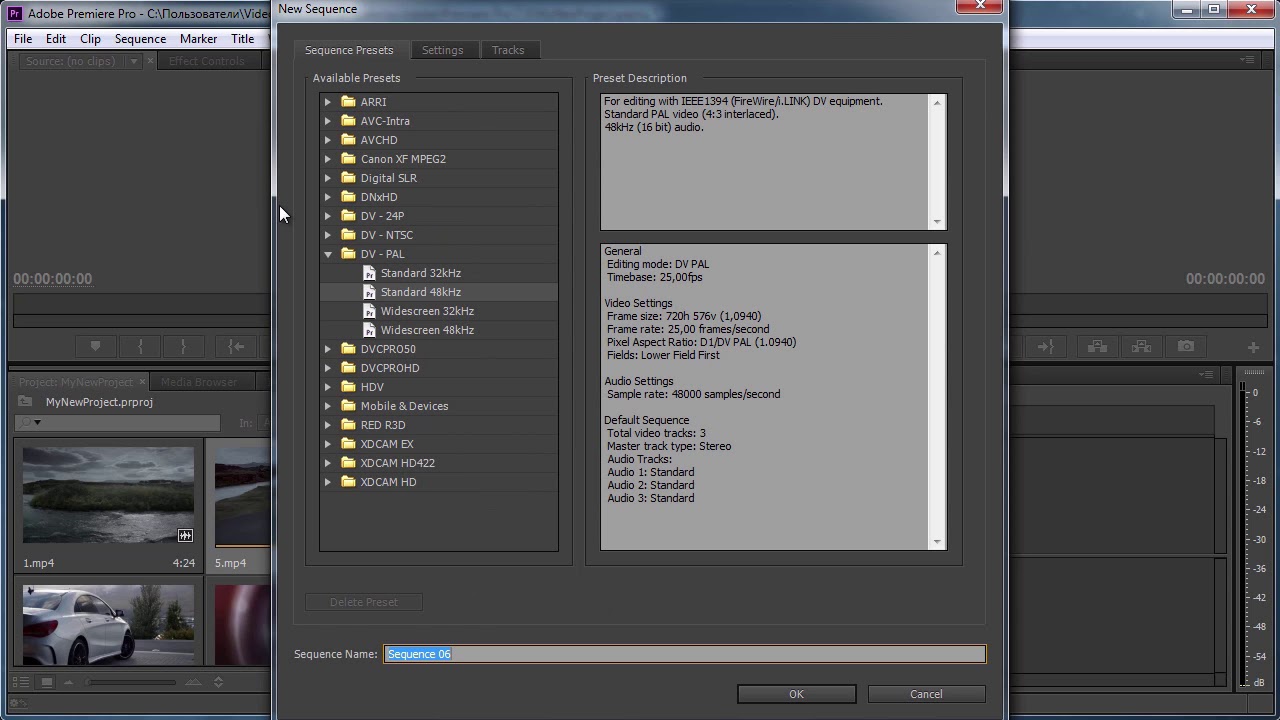1280x720 pixels.
Task: Expand the ARRI preset folder
Action: (x=328, y=102)
